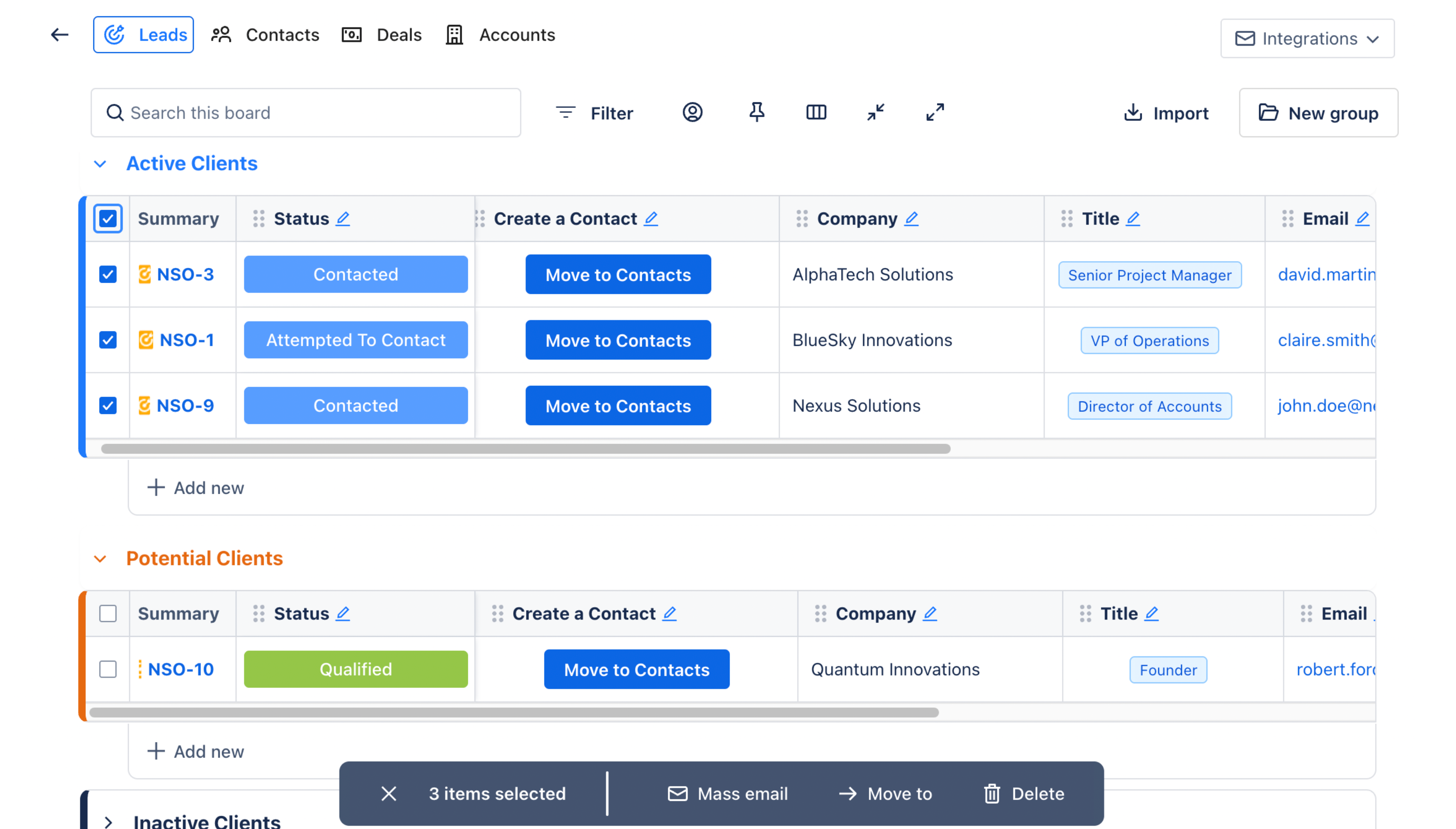Uncheck the NSO-3 row checkbox
The width and height of the screenshot is (1456, 829).
click(x=107, y=274)
